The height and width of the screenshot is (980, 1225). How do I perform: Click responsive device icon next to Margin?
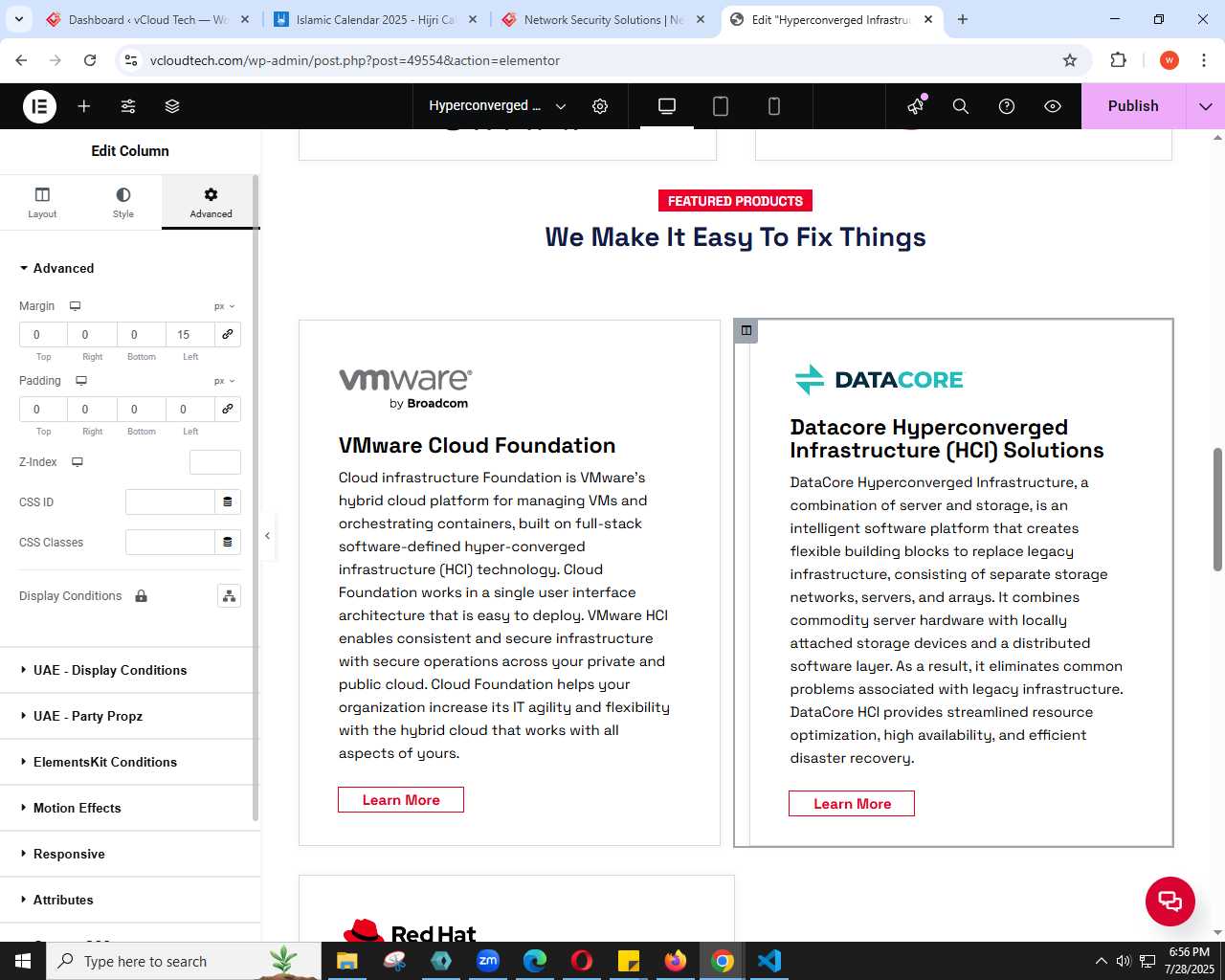(75, 306)
